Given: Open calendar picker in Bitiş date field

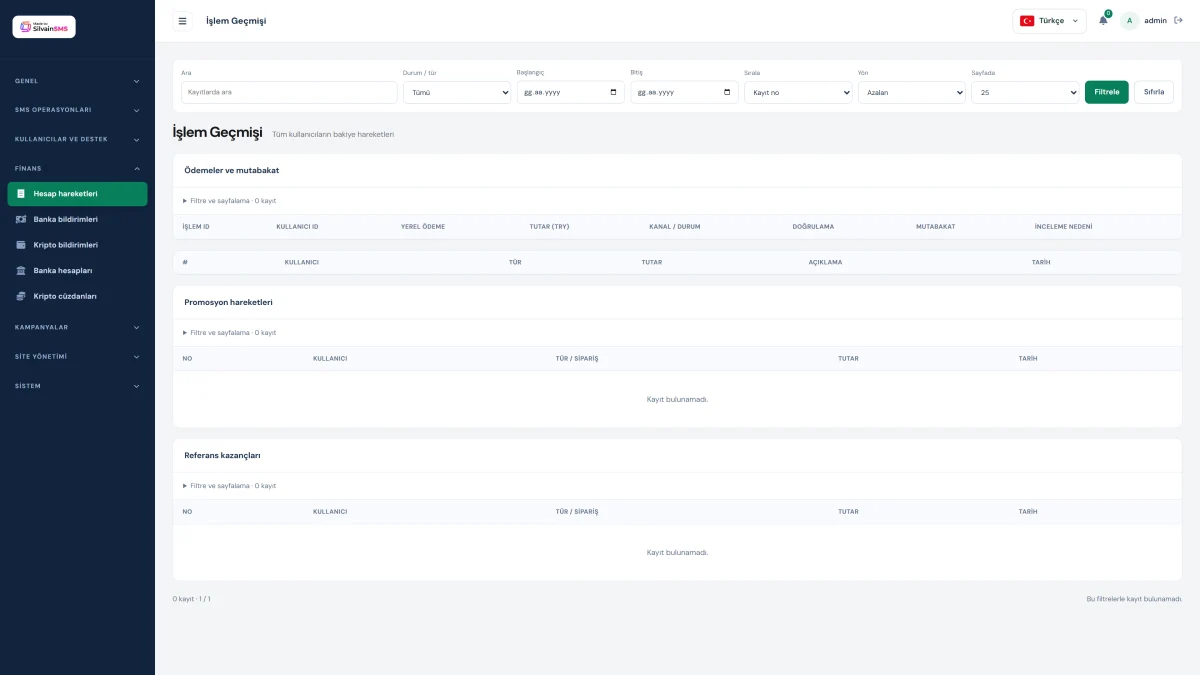Looking at the screenshot, I should tap(727, 92).
